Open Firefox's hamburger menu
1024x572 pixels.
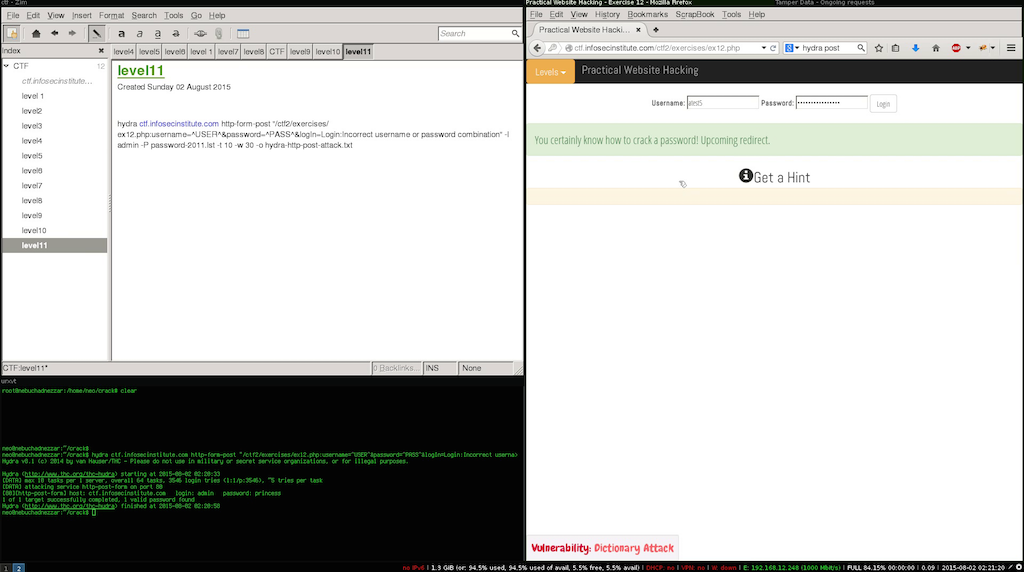[x=1011, y=48]
